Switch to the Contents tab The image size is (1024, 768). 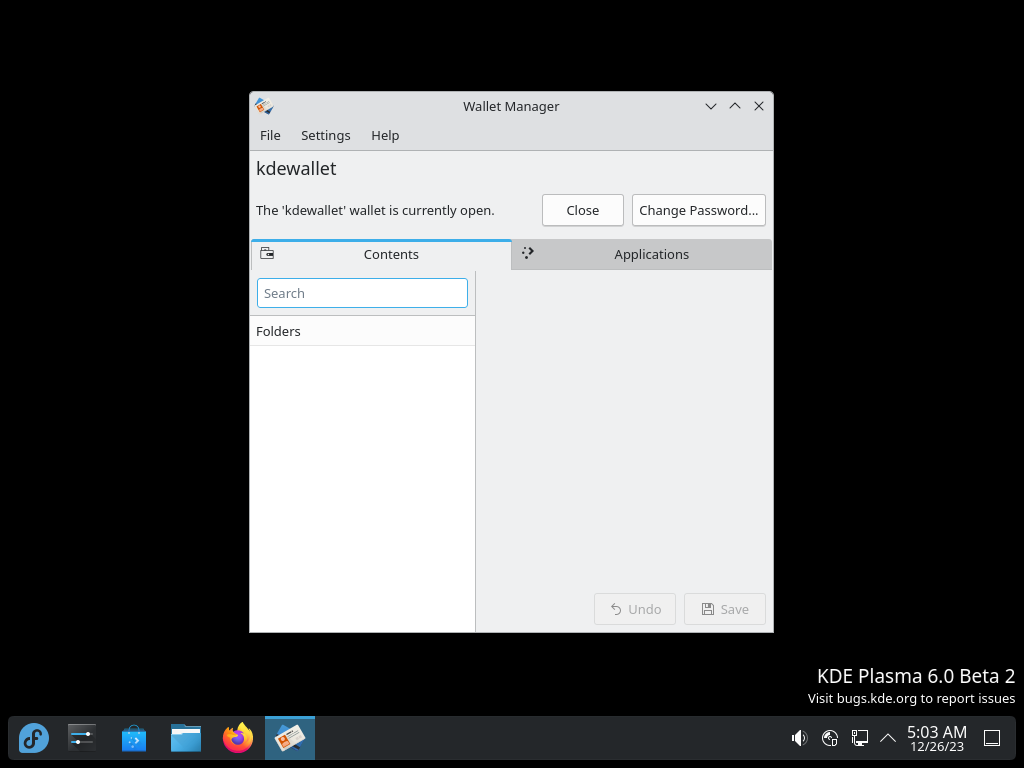381,255
